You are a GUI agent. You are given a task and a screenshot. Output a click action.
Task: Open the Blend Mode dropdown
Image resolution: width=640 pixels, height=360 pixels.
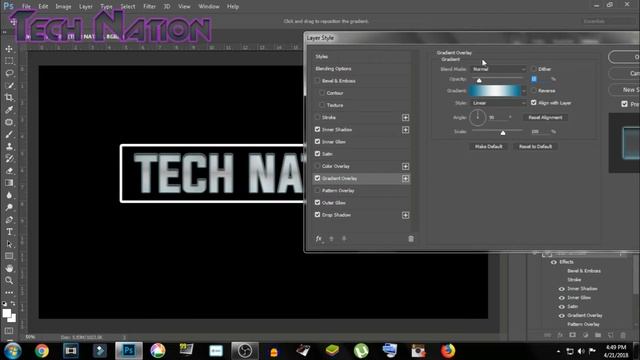499,69
